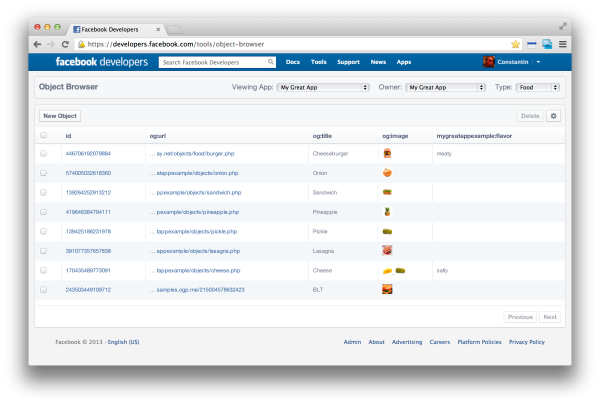Viewport: 600px width, 401px height.
Task: Open the Viewing App dropdown
Action: (323, 87)
